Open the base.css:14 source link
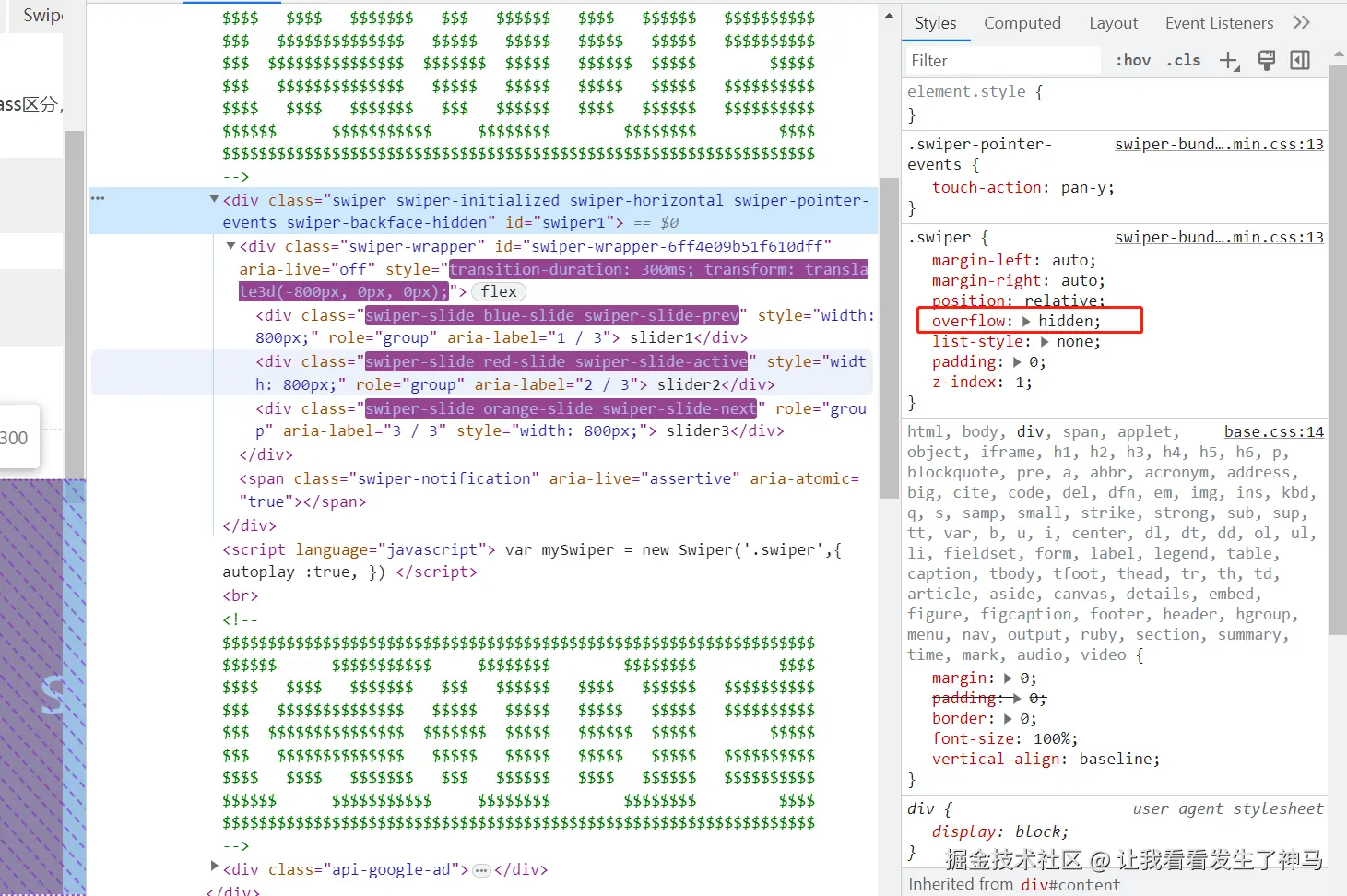Screen dimensions: 1347x896 (1274, 432)
